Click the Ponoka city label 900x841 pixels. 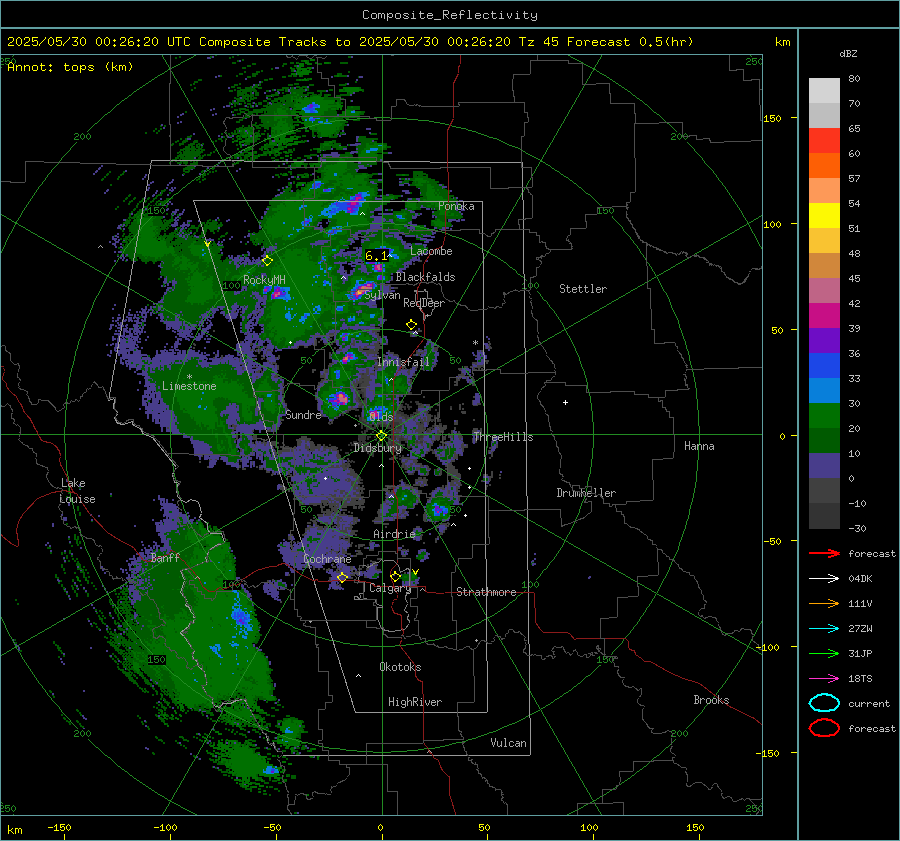click(x=456, y=206)
